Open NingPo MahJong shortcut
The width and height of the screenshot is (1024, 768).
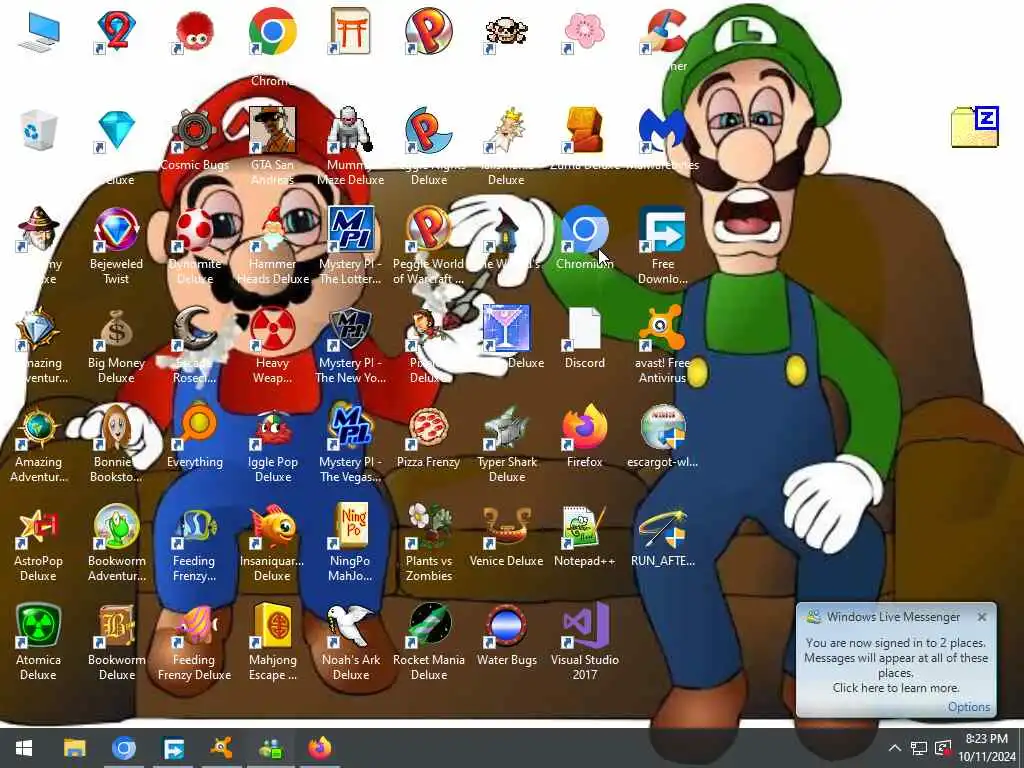coord(350,526)
